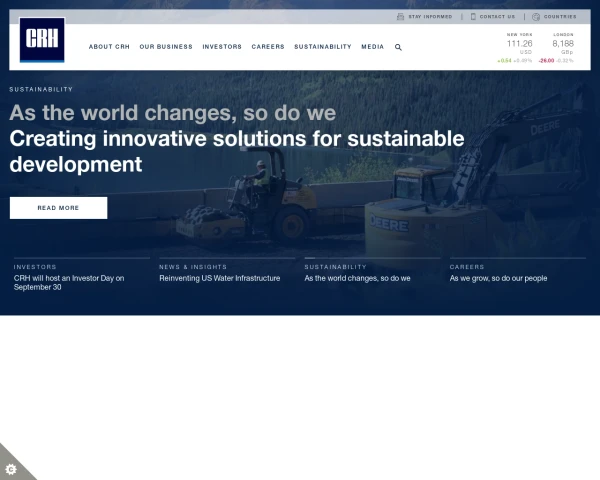Open the Careers menu
The width and height of the screenshot is (600, 480).
coord(268,47)
